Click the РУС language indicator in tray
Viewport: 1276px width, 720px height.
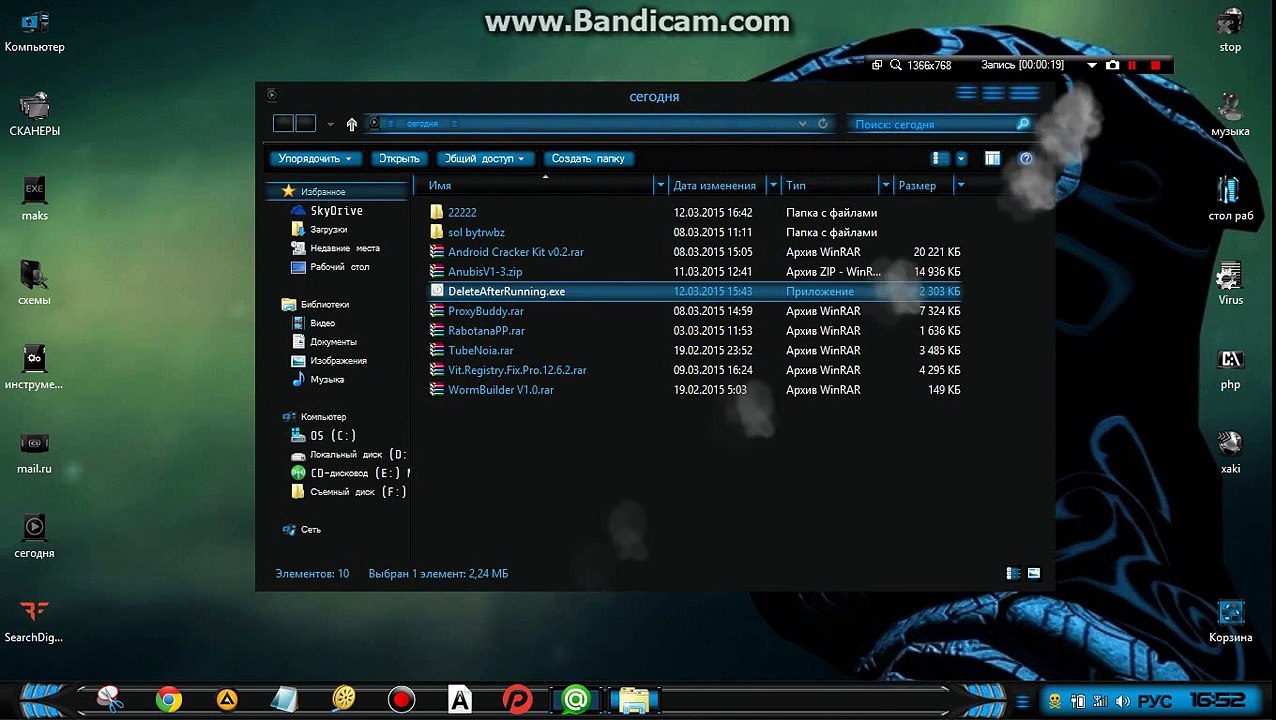[x=1156, y=701]
